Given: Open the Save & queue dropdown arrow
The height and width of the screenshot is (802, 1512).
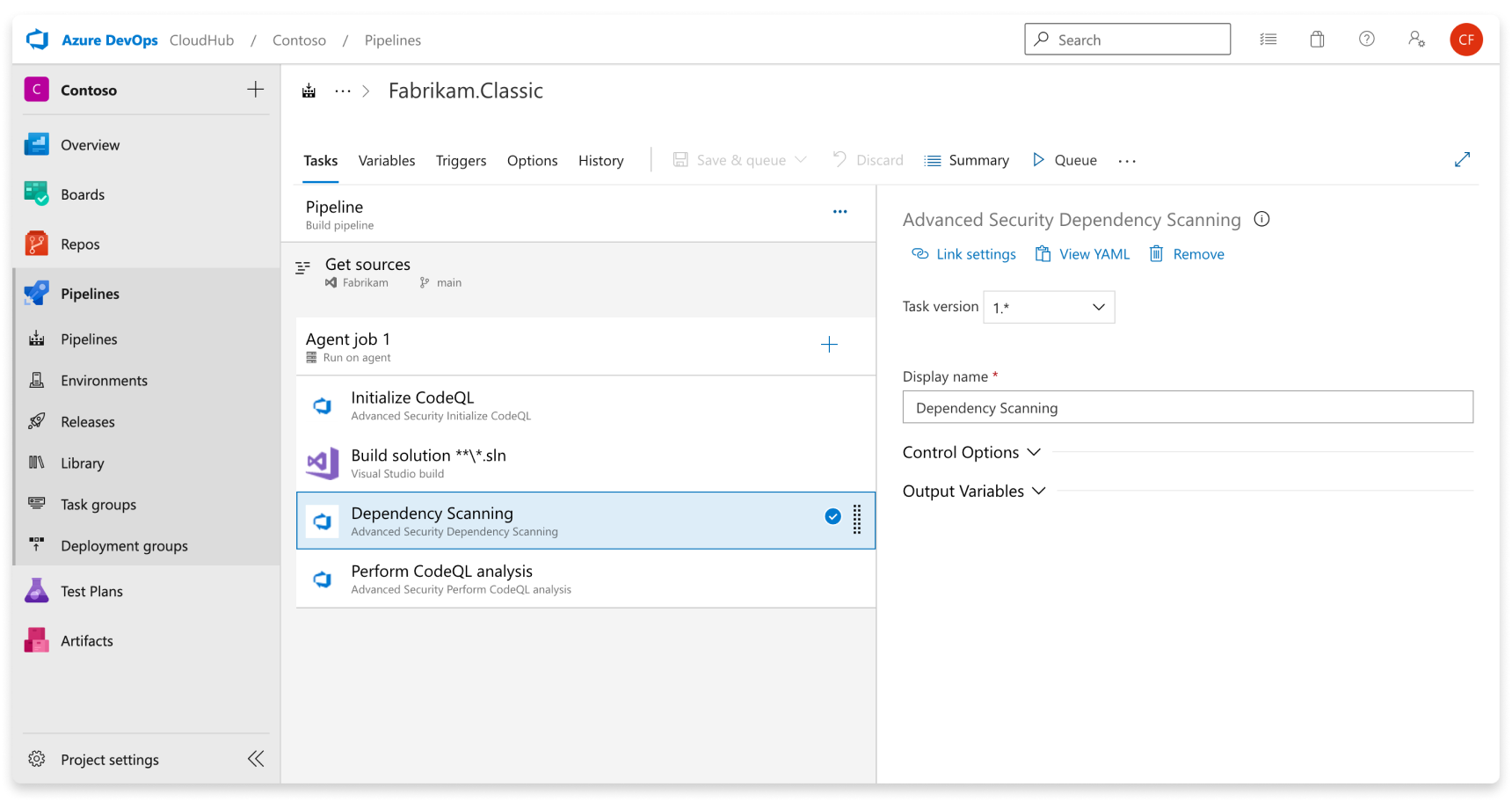Looking at the screenshot, I should click(801, 159).
